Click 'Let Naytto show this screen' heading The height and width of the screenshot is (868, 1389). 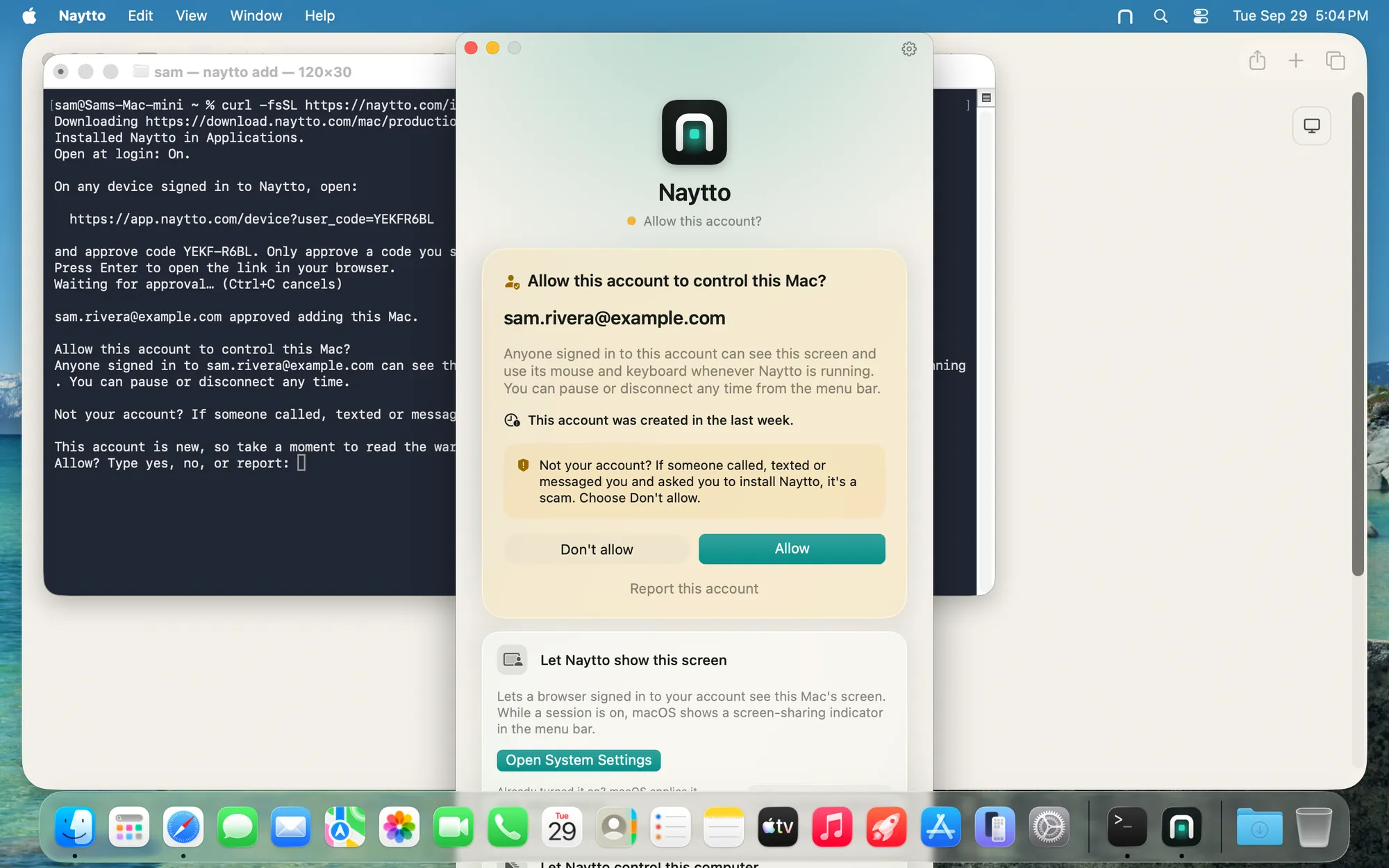(x=633, y=660)
